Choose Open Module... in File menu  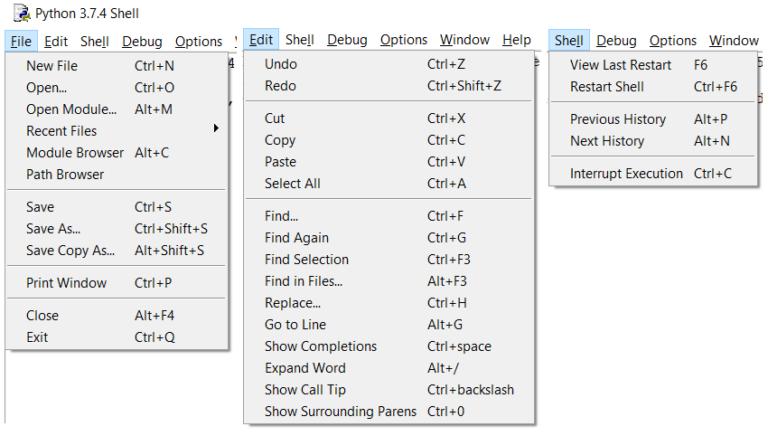(71, 109)
